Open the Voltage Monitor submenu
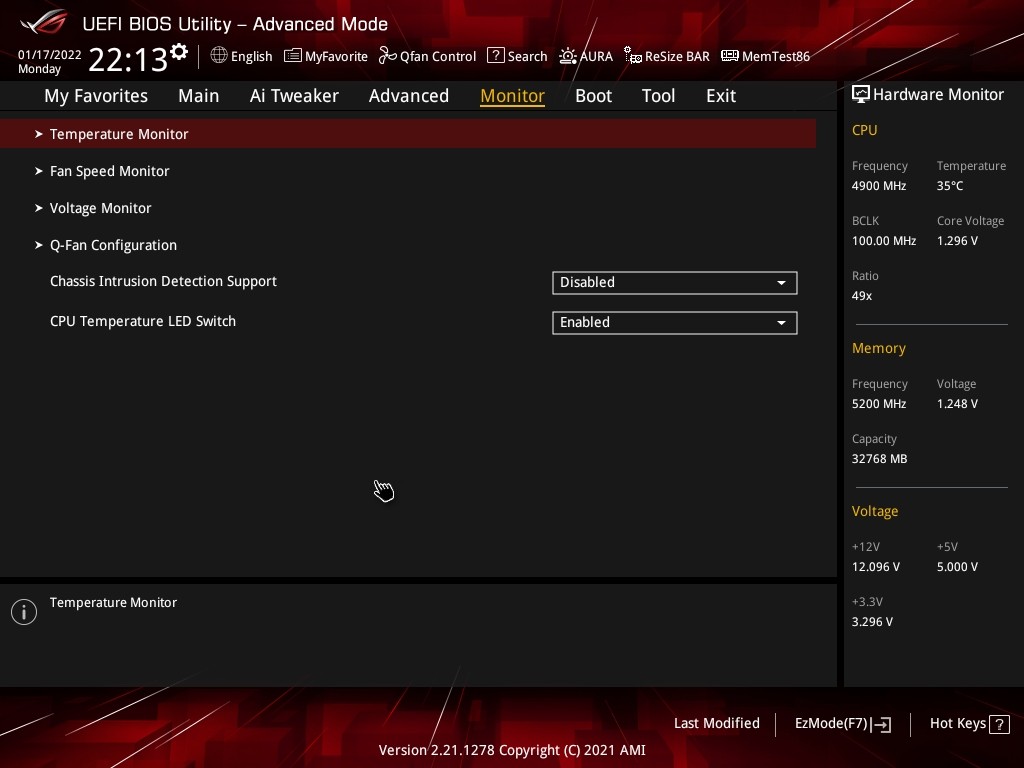Screen dimensions: 1024x768 (101, 208)
